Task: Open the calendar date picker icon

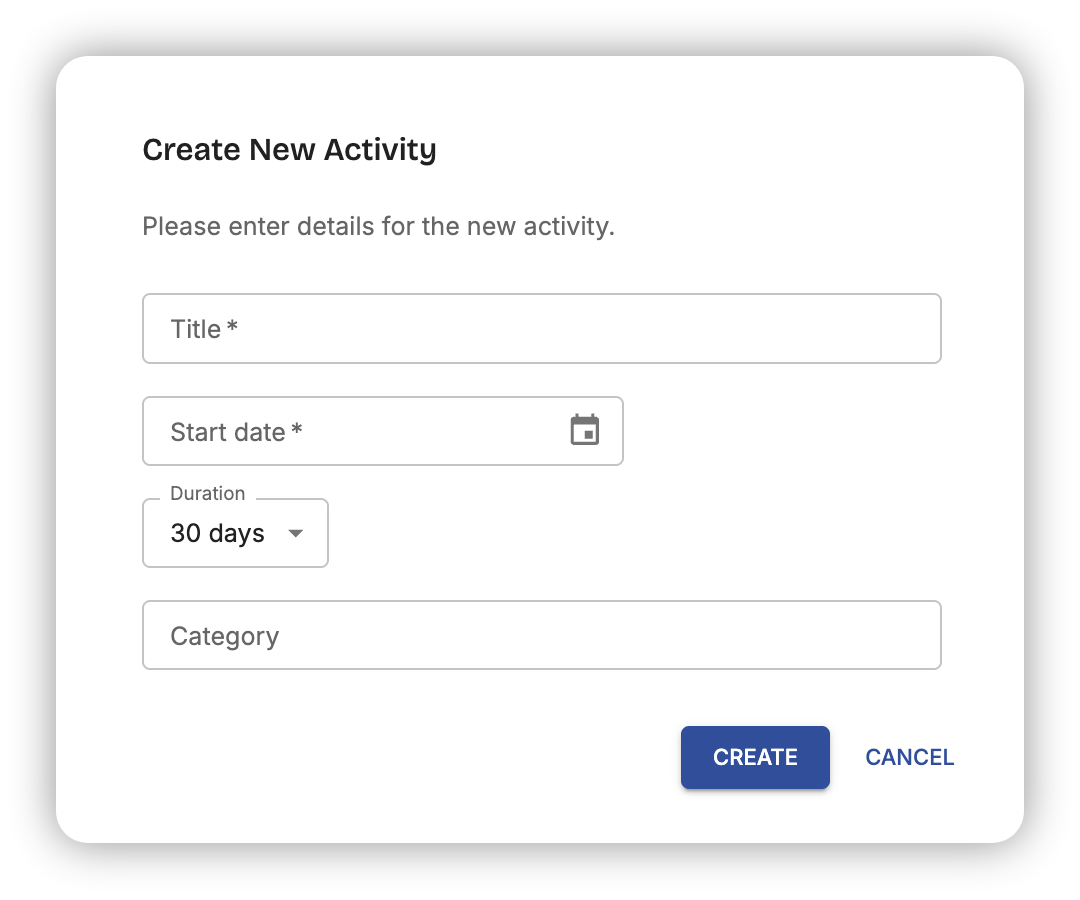Action: point(585,431)
